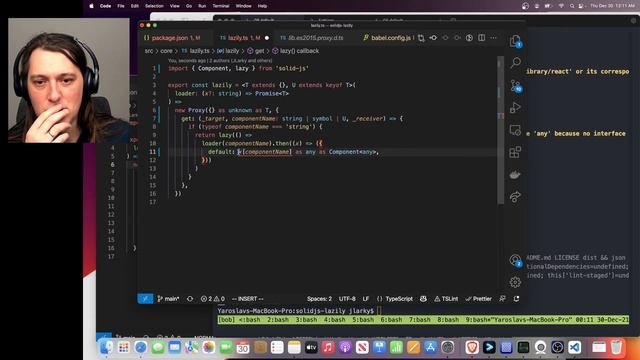Click the -- INSERT -- Vim mode indicator
This screenshot has height=360, width=640.
247,299
